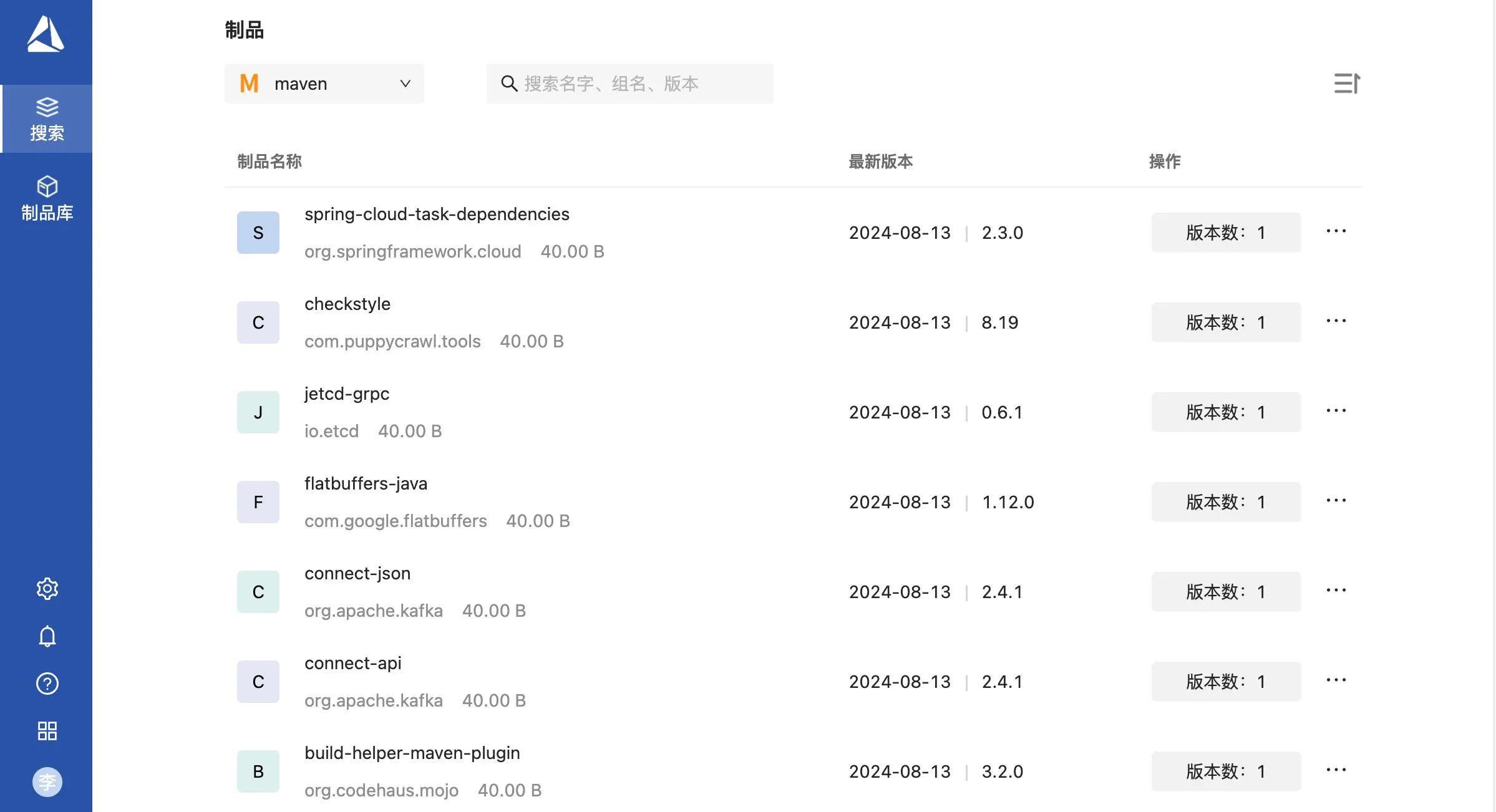The height and width of the screenshot is (812, 1496).
Task: Toggle the sort order icon
Action: pyautogui.click(x=1347, y=83)
